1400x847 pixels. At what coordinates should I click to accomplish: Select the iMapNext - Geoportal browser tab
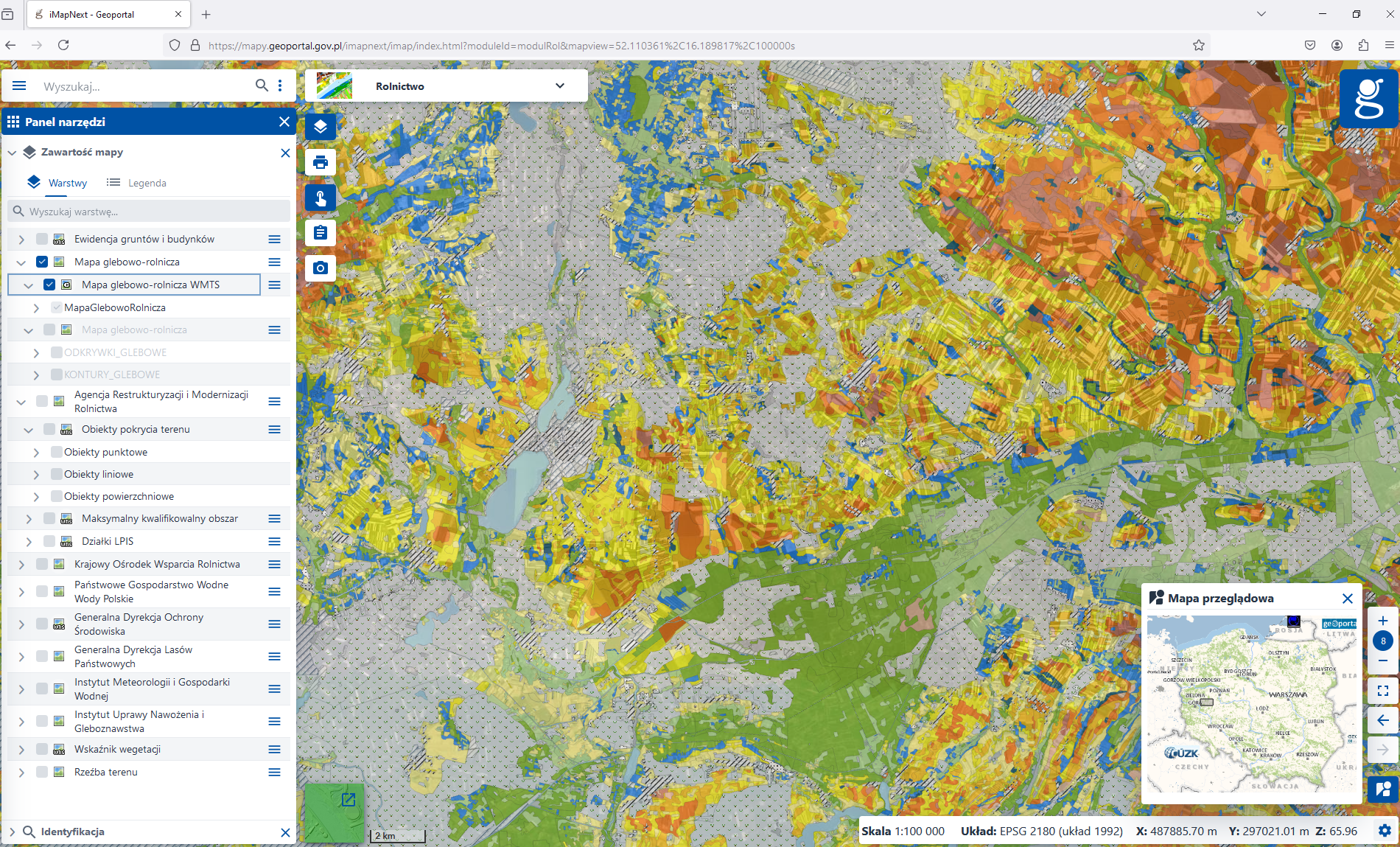(108, 14)
